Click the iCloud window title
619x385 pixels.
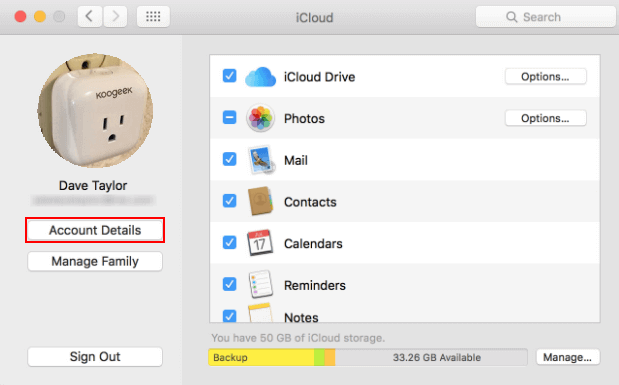pyautogui.click(x=315, y=17)
